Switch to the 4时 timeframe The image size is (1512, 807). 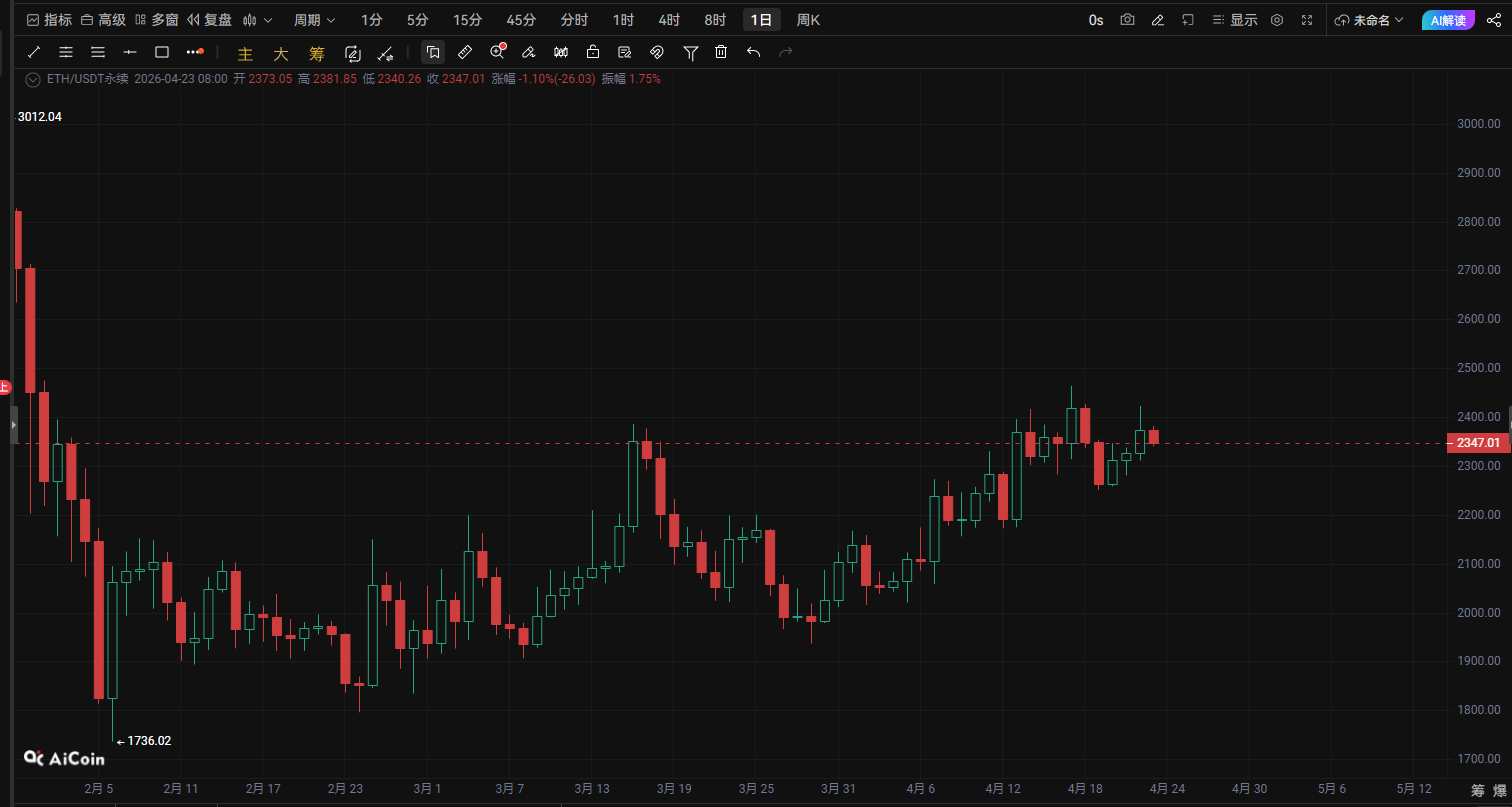pyautogui.click(x=669, y=20)
